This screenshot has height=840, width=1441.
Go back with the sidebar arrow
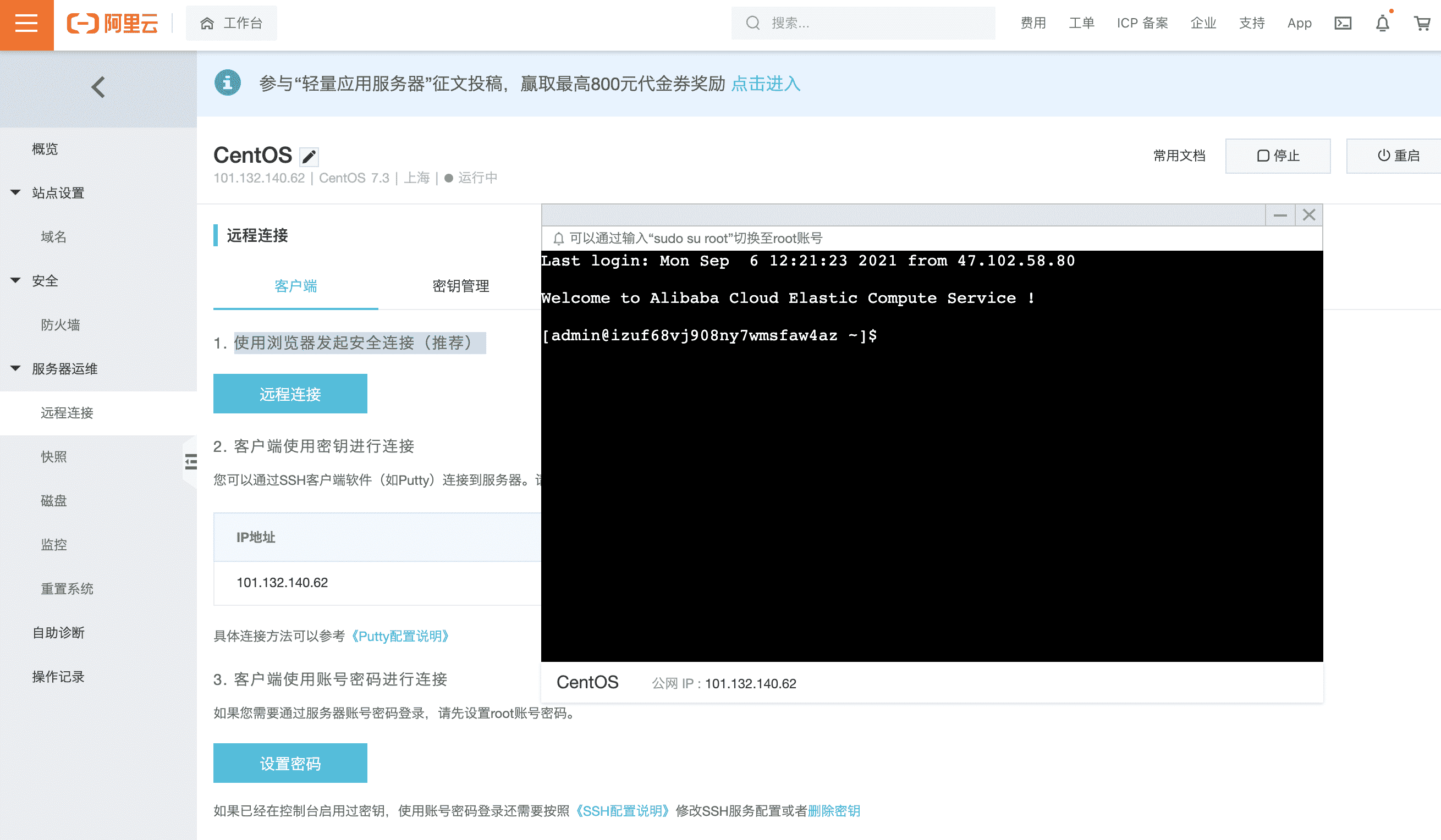[98, 87]
